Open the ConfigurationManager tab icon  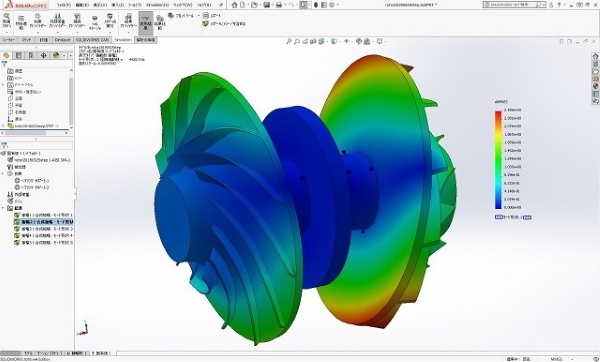tap(31, 55)
